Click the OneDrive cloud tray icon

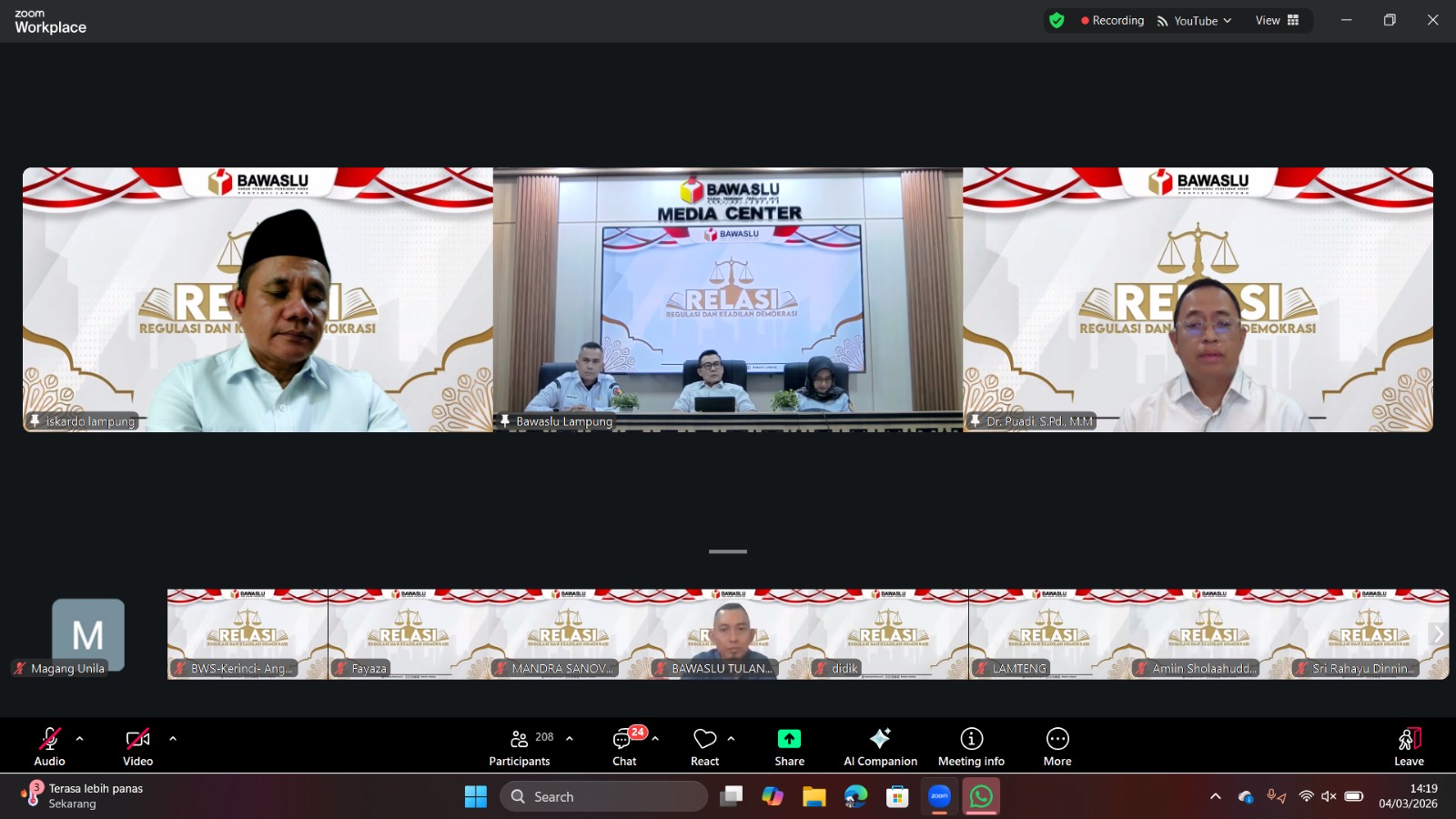pos(1246,796)
